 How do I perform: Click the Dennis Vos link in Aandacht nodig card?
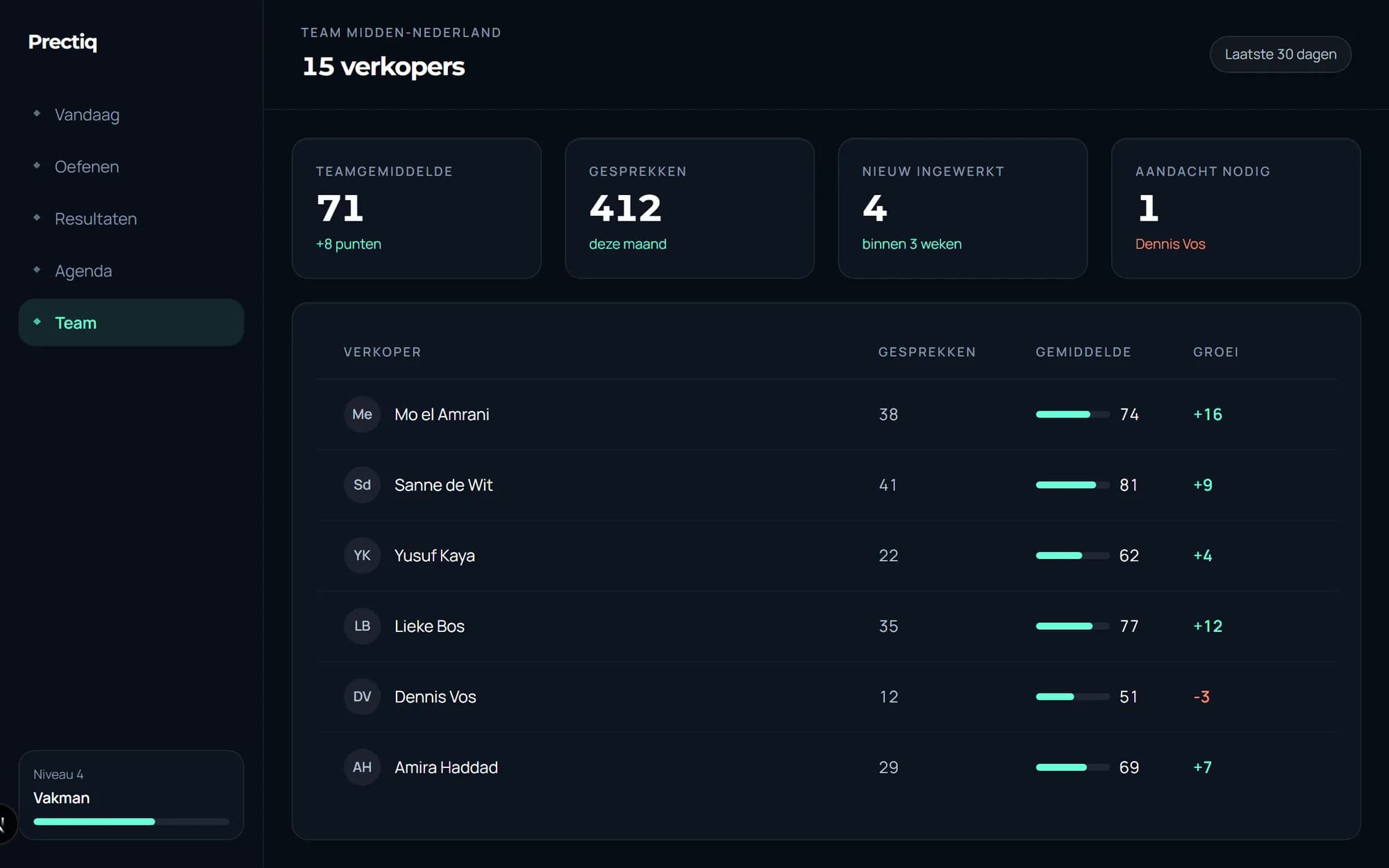point(1170,244)
